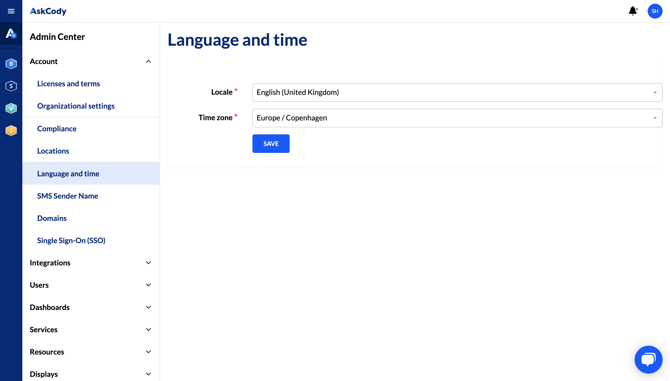Select Language and time menu item
This screenshot has height=381, width=670.
91,173
